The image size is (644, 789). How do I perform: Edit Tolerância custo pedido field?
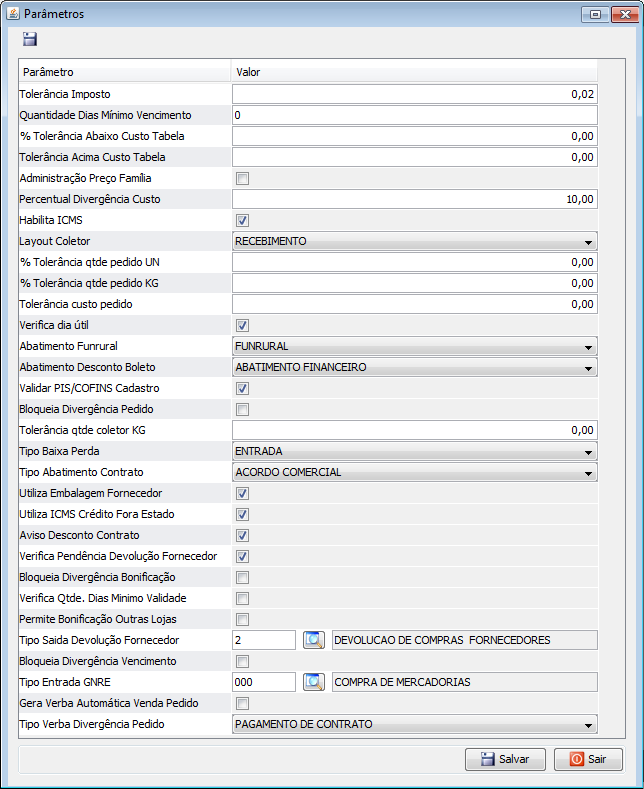click(415, 304)
